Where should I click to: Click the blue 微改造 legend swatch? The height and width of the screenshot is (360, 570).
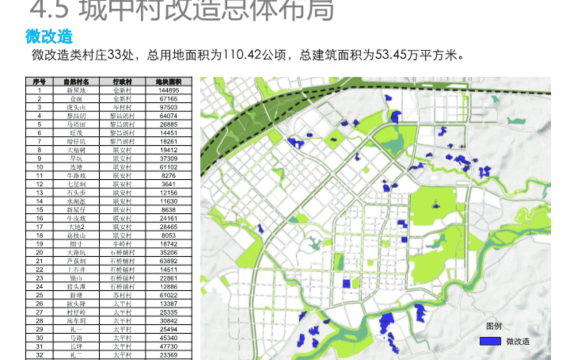[x=490, y=341]
